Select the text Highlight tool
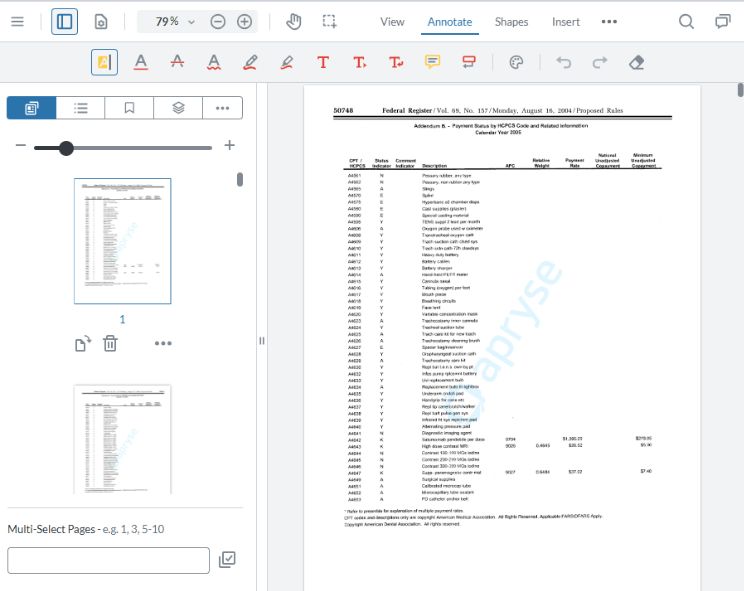744x591 pixels. pyautogui.click(x=104, y=63)
